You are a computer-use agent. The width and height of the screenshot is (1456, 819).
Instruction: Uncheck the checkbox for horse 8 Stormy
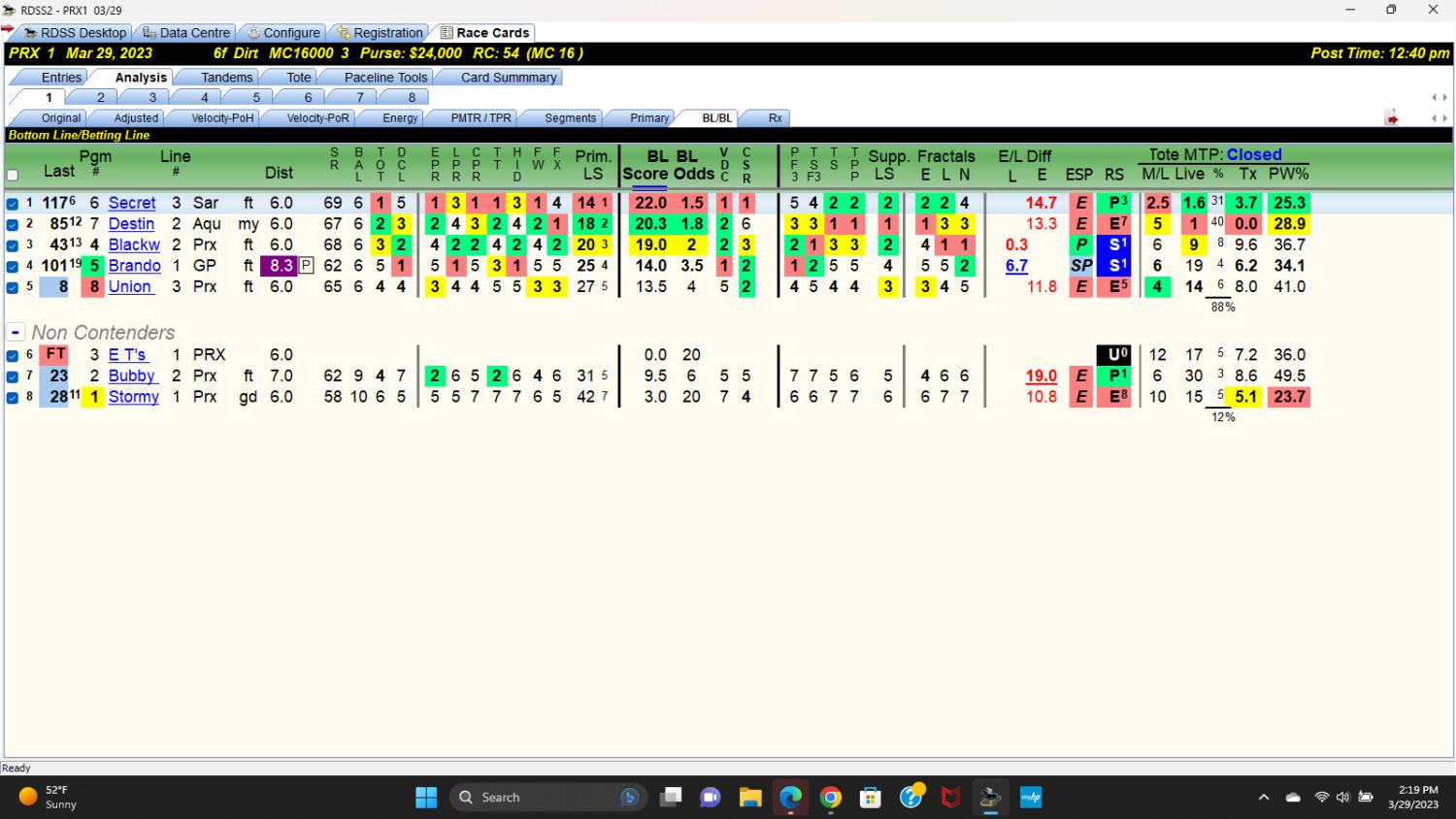point(13,397)
